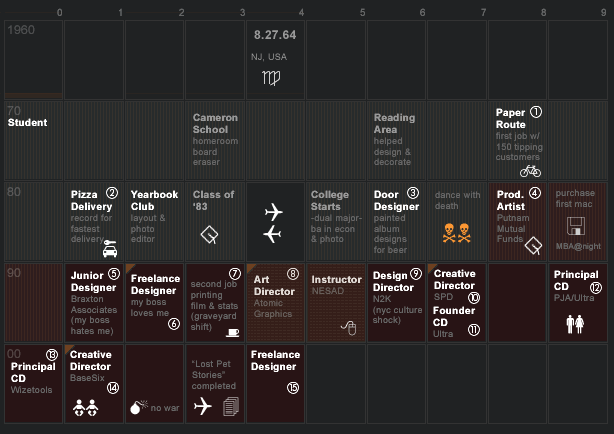Open the Design Director N2K cell

click(x=396, y=303)
